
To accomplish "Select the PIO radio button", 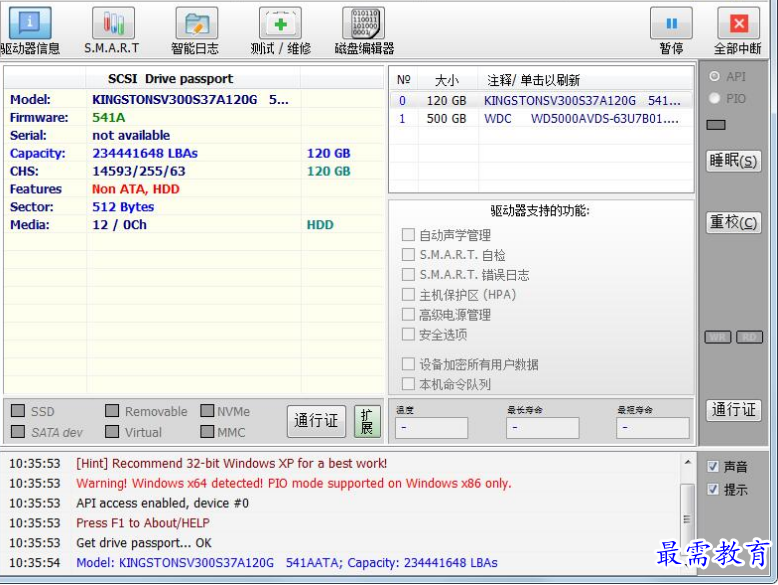I will [x=714, y=98].
